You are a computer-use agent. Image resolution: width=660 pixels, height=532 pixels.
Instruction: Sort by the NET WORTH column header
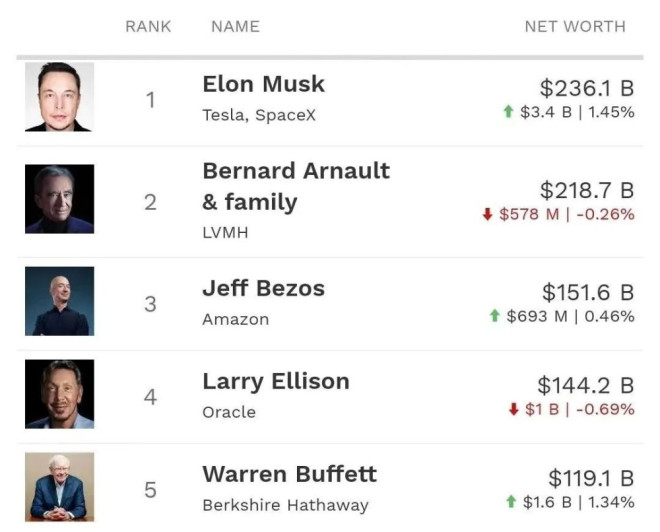point(575,27)
